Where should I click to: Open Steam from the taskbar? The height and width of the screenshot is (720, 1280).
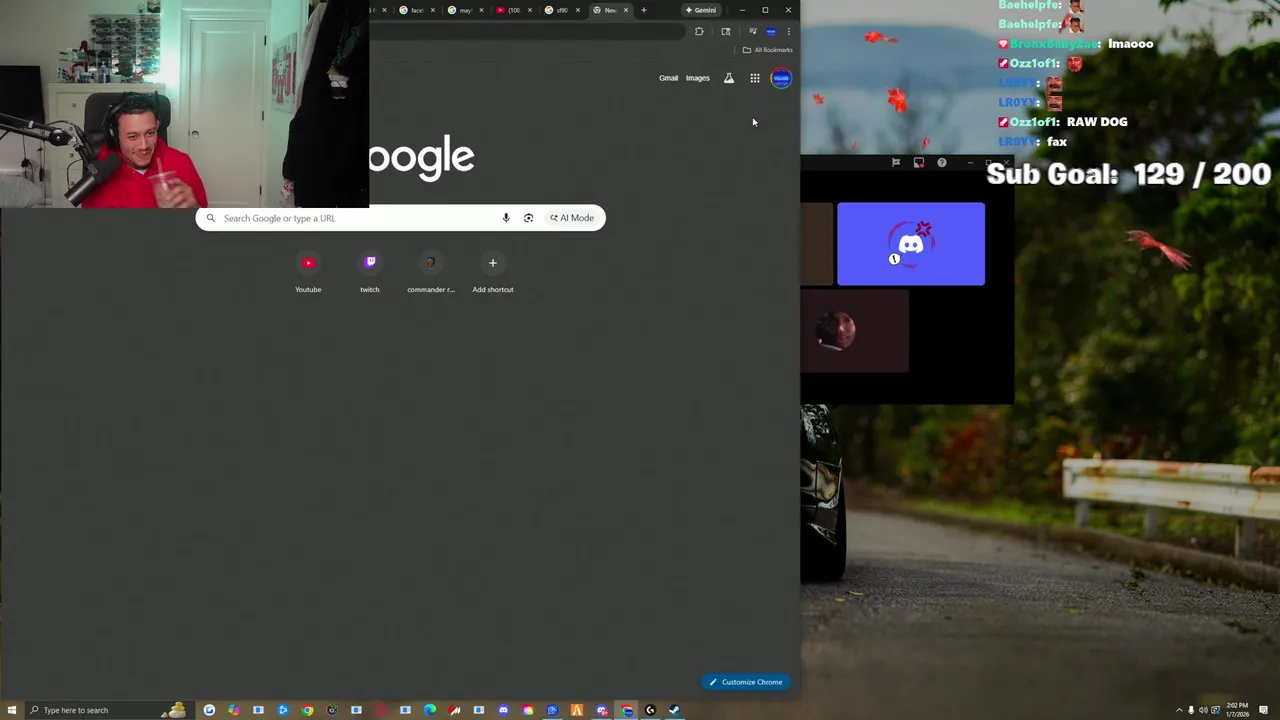click(x=674, y=710)
